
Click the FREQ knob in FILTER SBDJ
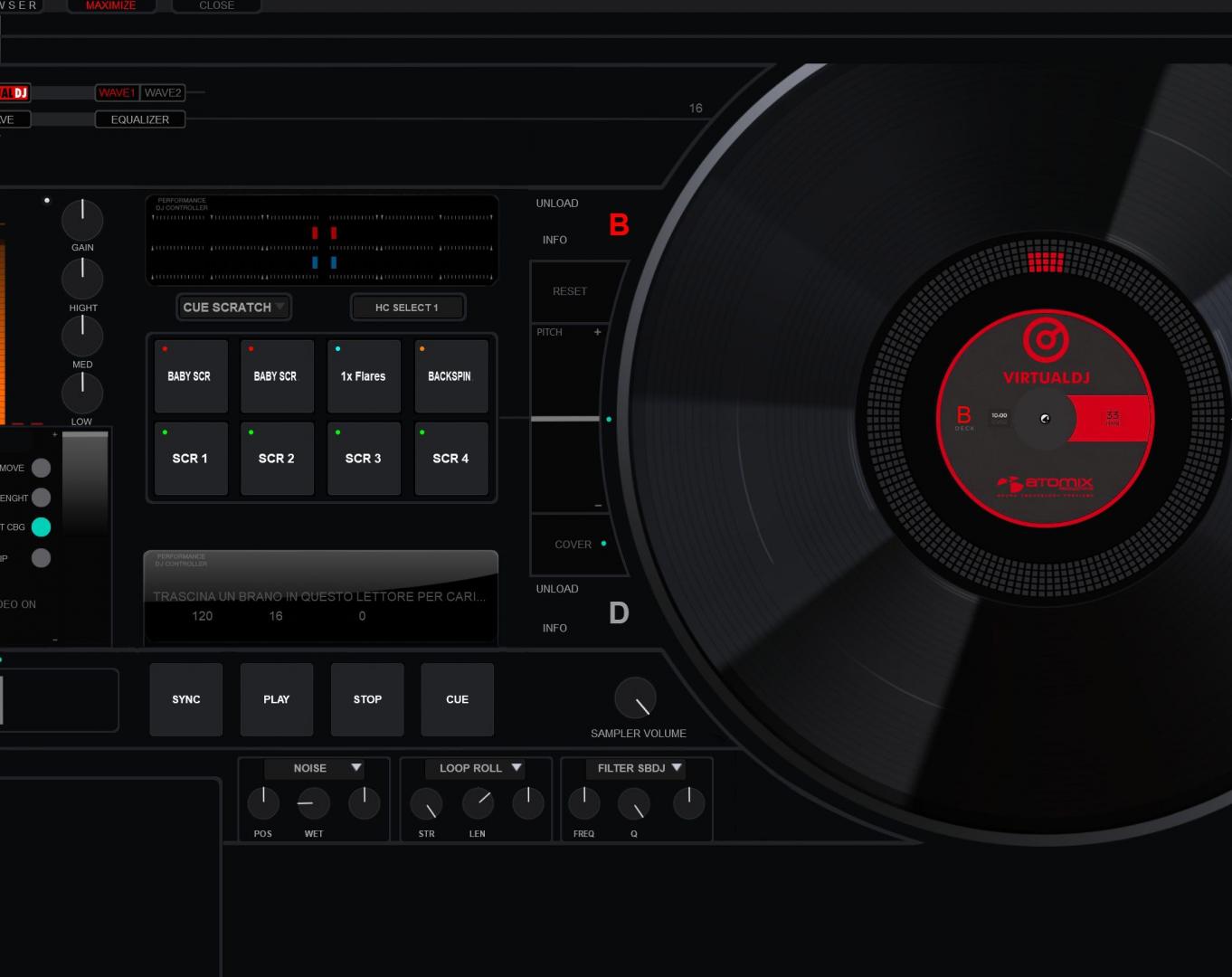(583, 802)
